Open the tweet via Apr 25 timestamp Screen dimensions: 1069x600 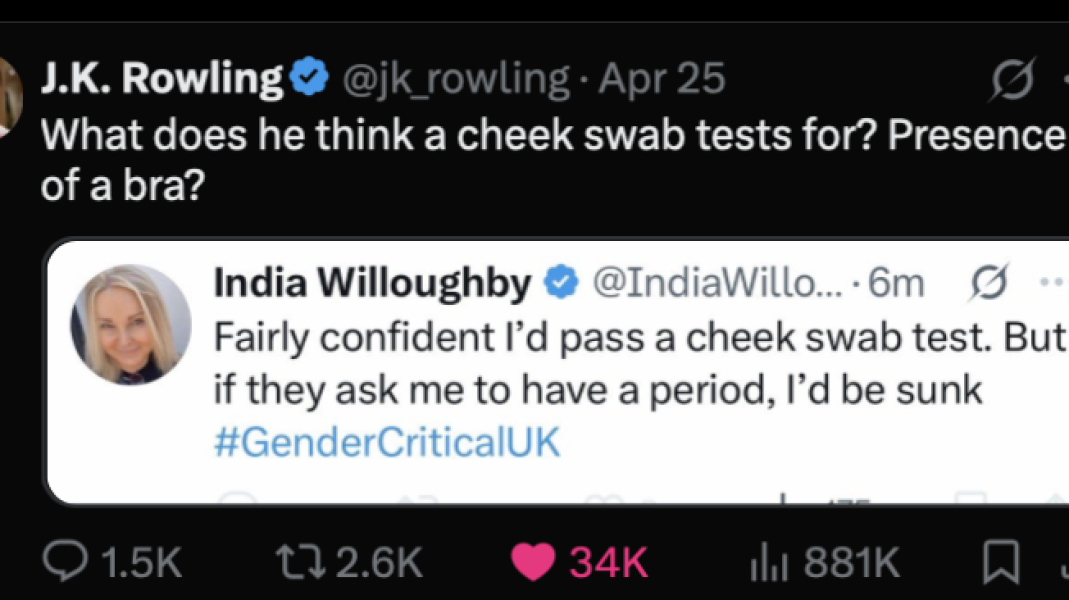pyautogui.click(x=660, y=77)
